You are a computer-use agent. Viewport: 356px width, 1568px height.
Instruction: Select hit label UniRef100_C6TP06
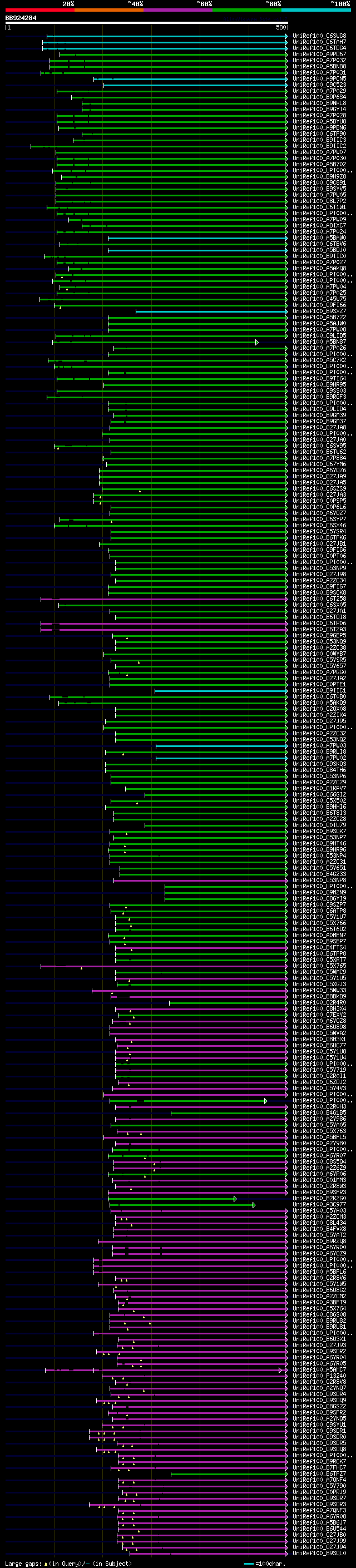point(319,624)
